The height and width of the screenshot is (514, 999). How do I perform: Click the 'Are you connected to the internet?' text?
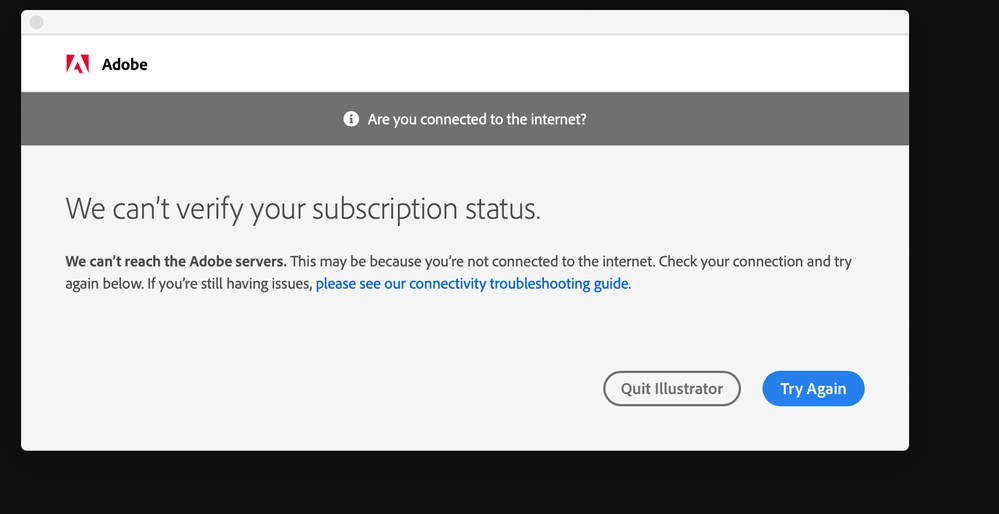477,119
